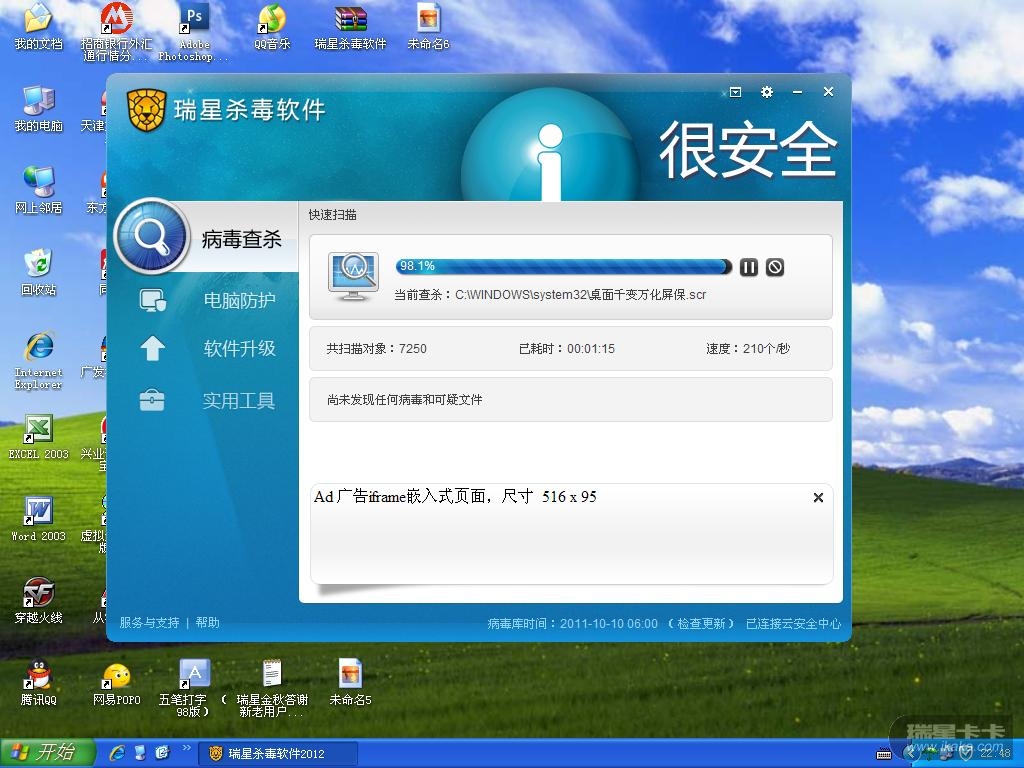1024x768 pixels.
Task: Click the 很安全 status text
Action: 747,150
